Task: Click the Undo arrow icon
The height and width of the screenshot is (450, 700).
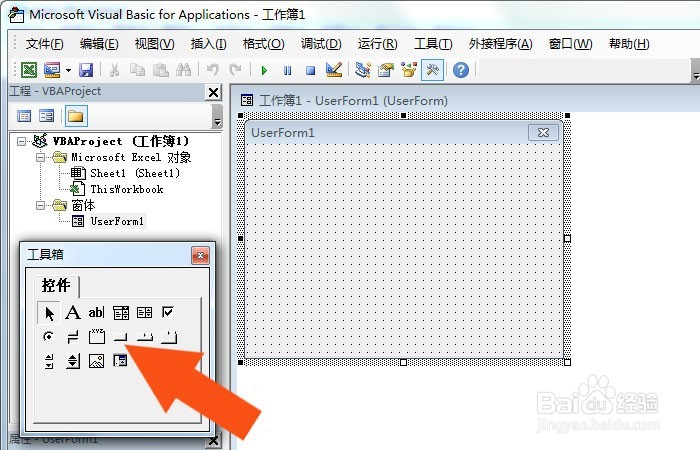Action: tap(212, 70)
